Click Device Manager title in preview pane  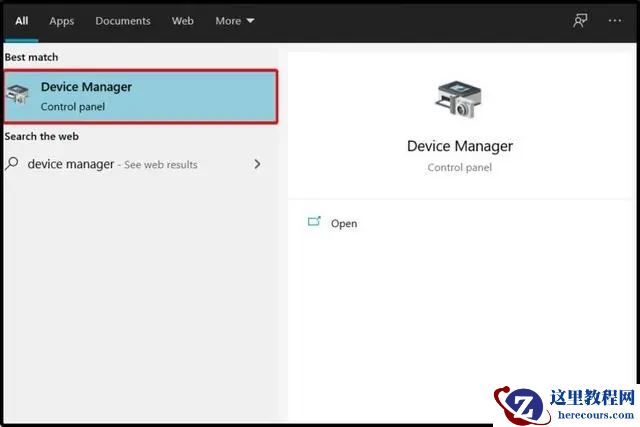[460, 146]
